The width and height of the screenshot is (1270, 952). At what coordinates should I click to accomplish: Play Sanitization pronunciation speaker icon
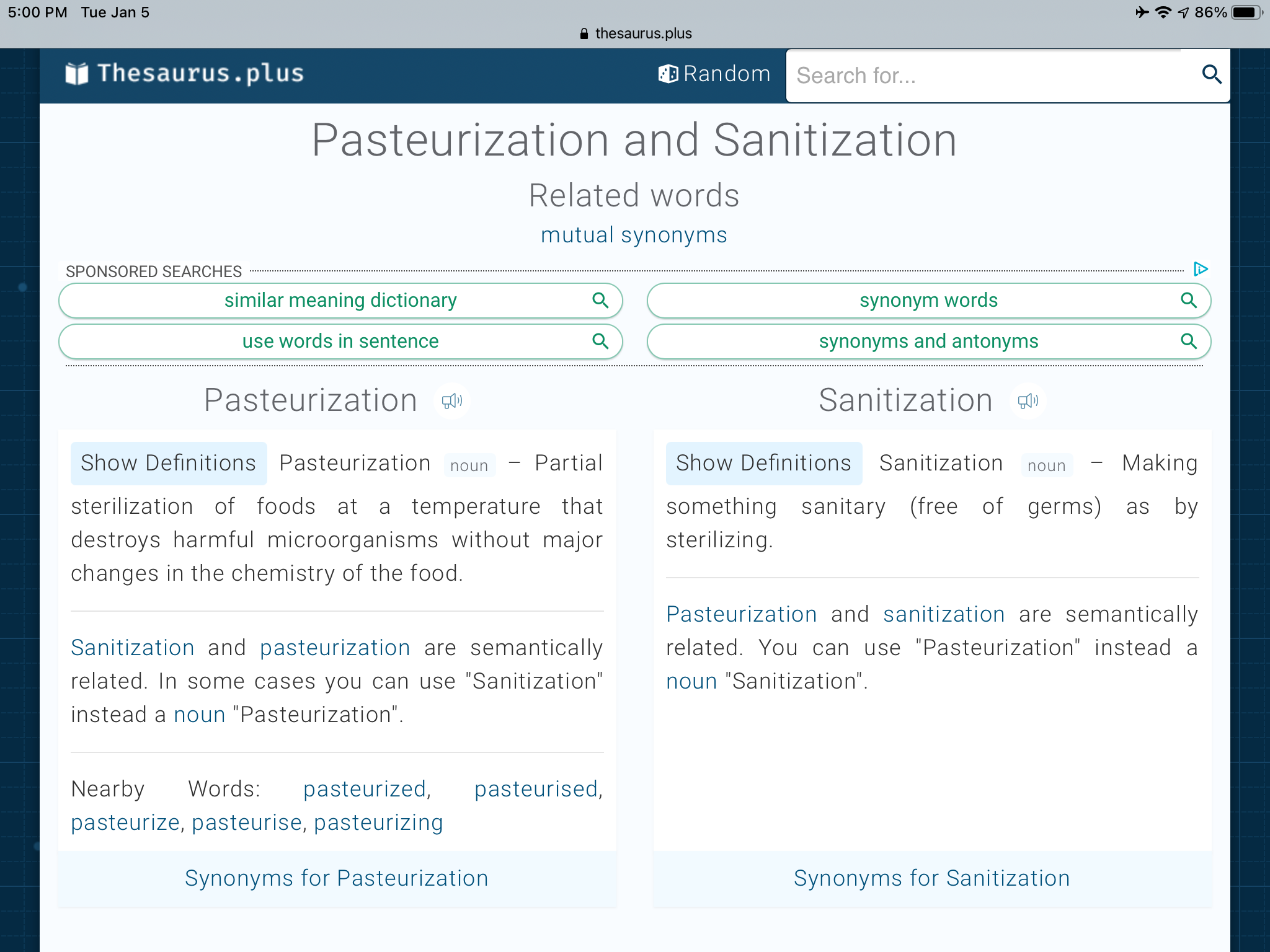click(1028, 401)
